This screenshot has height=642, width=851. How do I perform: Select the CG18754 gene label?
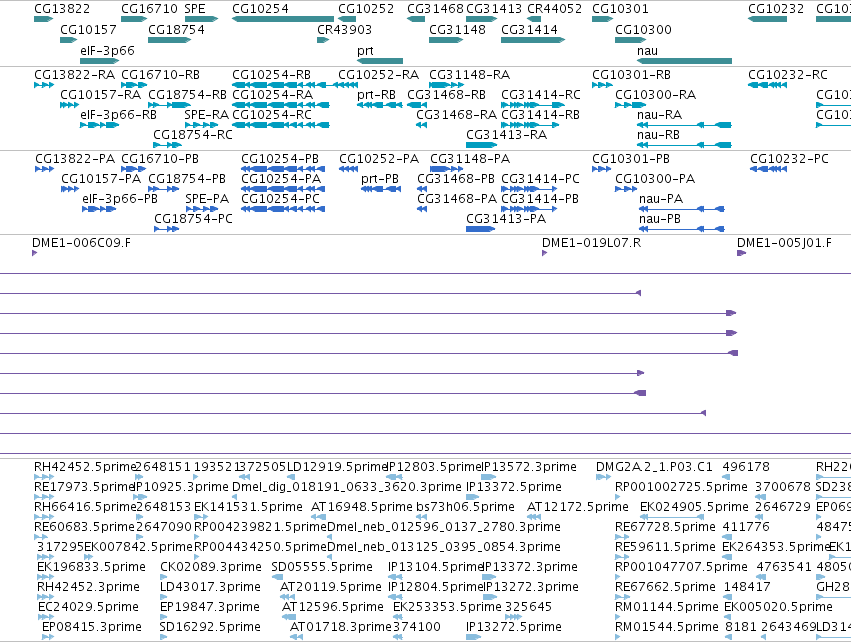(176, 29)
